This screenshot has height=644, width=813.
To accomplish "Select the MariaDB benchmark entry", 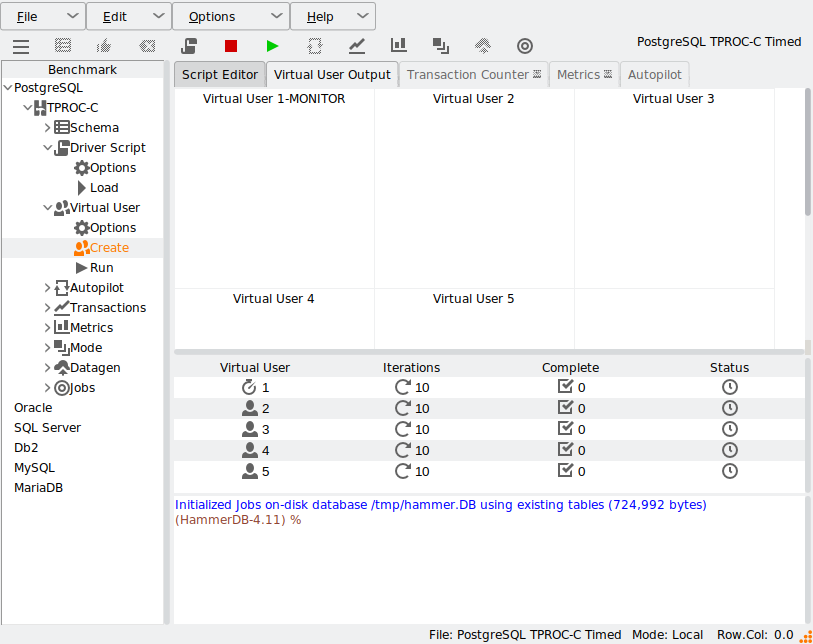I will point(38,488).
